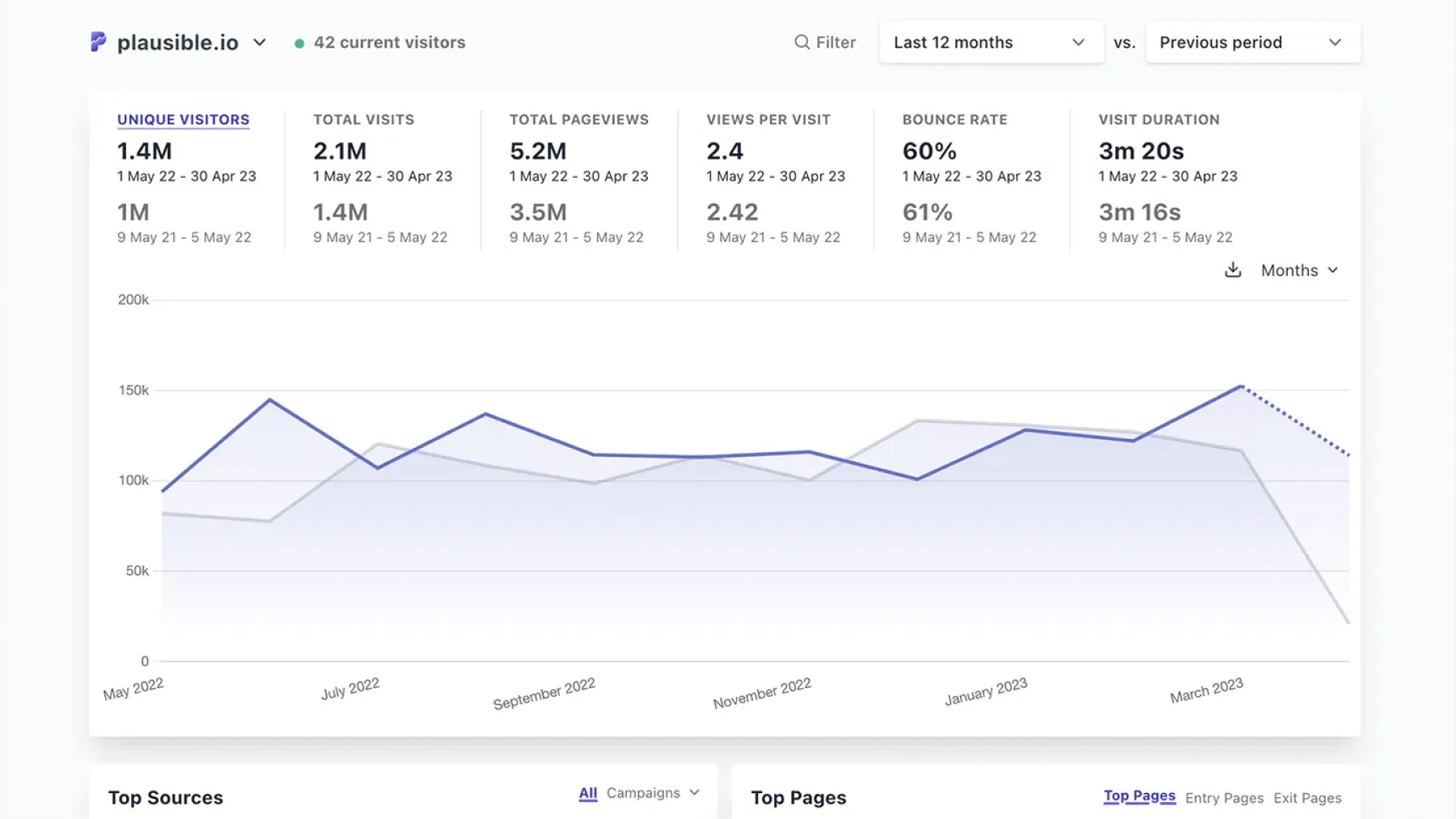Click the March 2023 axis label
The width and height of the screenshot is (1456, 819).
pos(1207,690)
